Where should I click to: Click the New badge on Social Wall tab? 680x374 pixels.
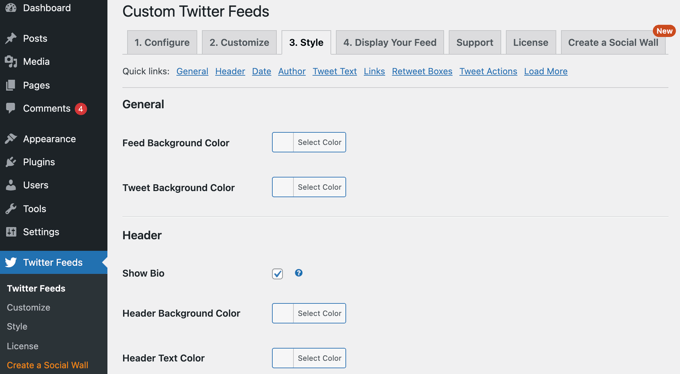click(664, 31)
